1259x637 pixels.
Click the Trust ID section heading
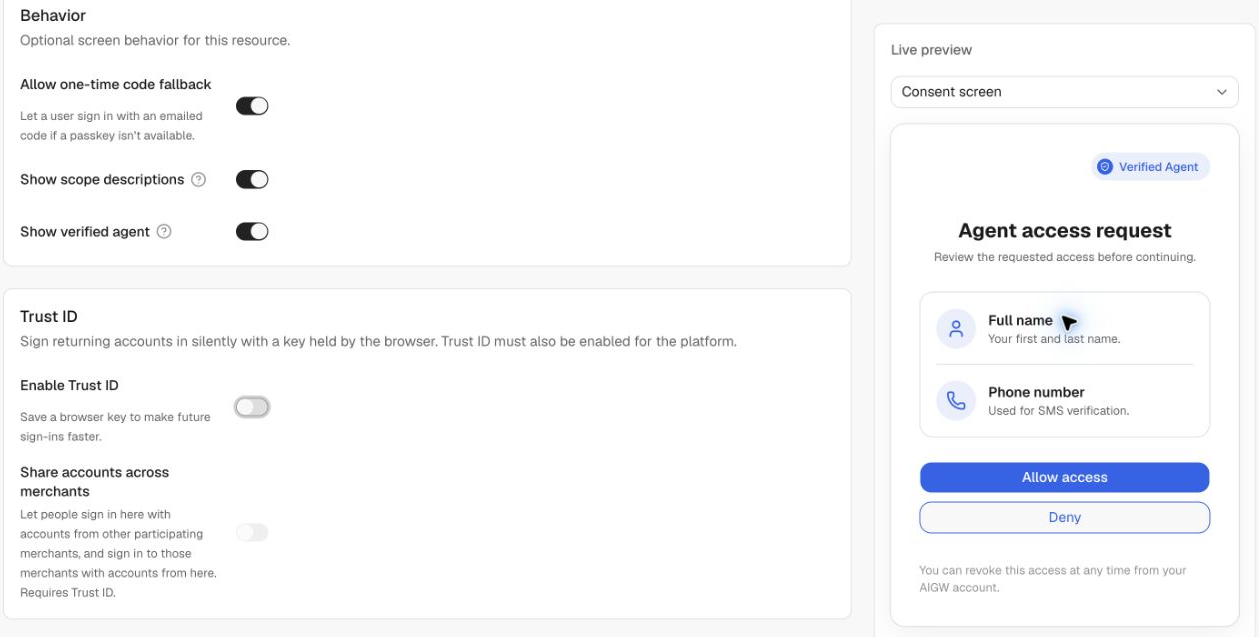coord(49,317)
